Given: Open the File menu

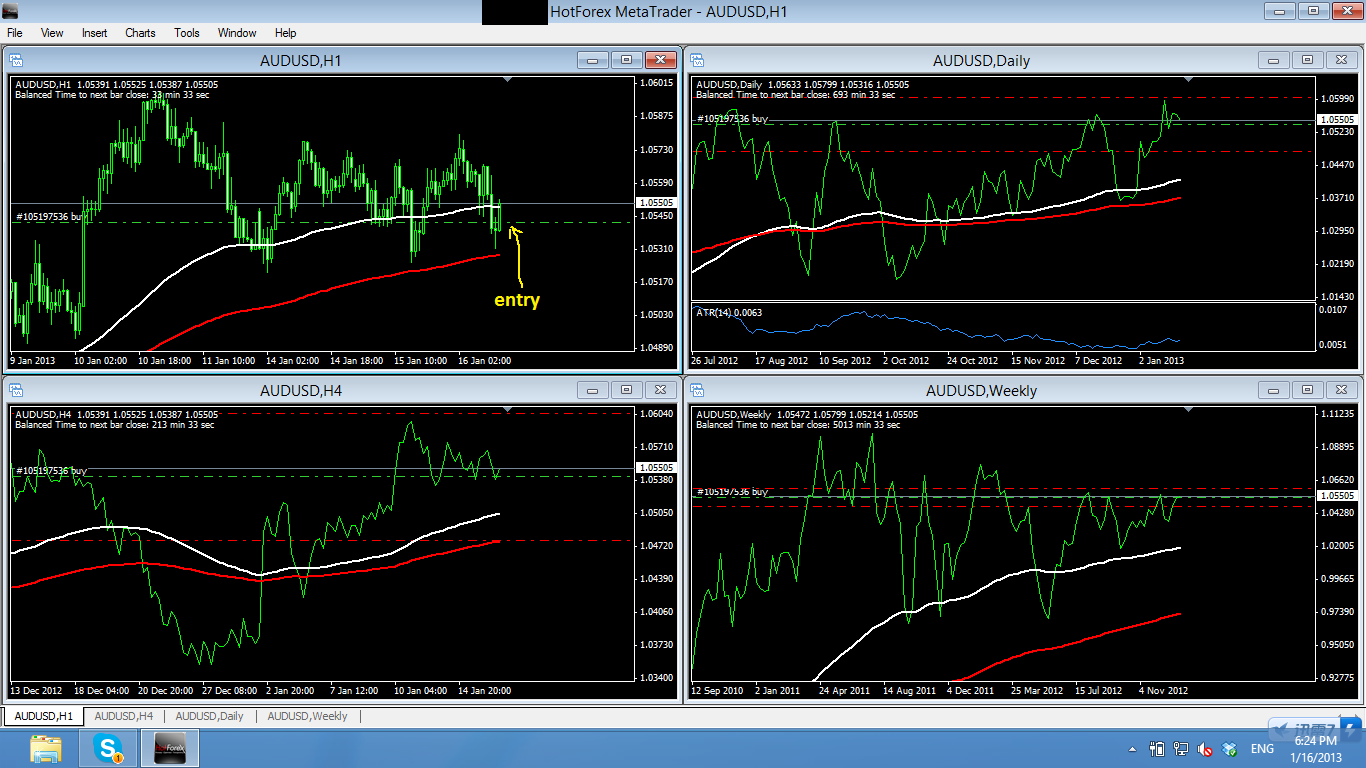Looking at the screenshot, I should (x=15, y=33).
